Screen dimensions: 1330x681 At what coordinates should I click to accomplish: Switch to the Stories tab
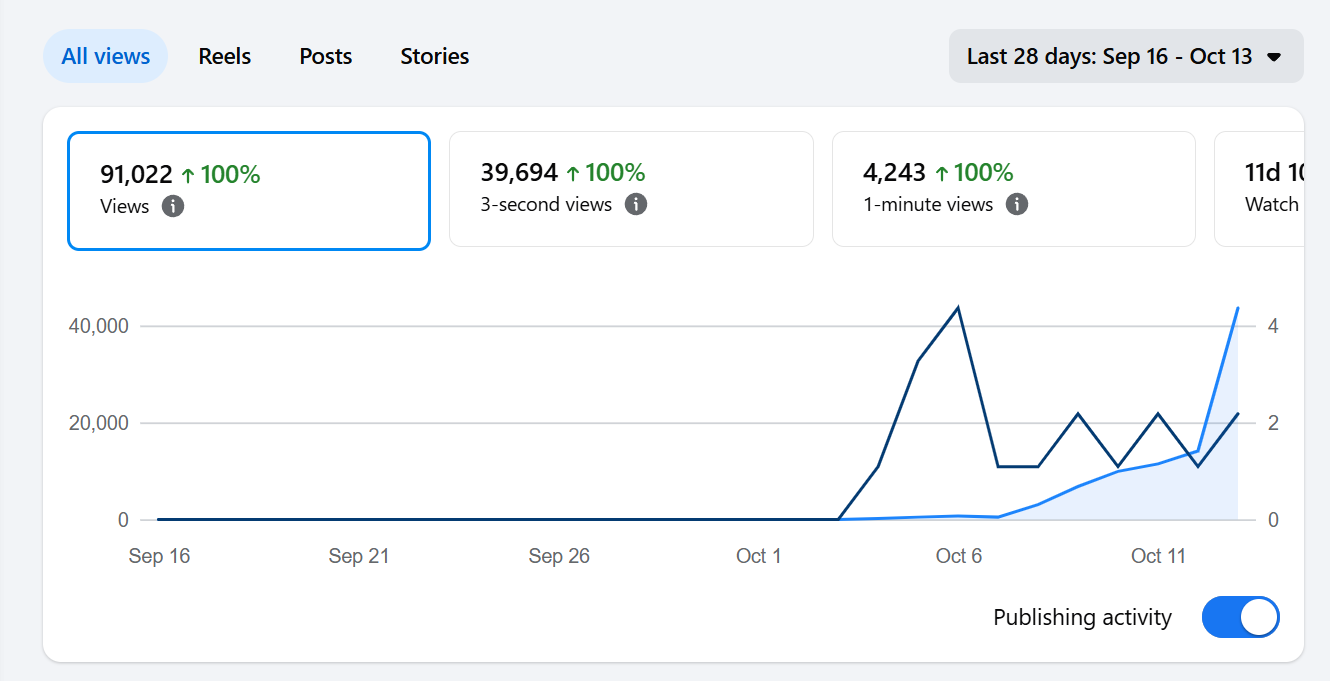[x=435, y=56]
